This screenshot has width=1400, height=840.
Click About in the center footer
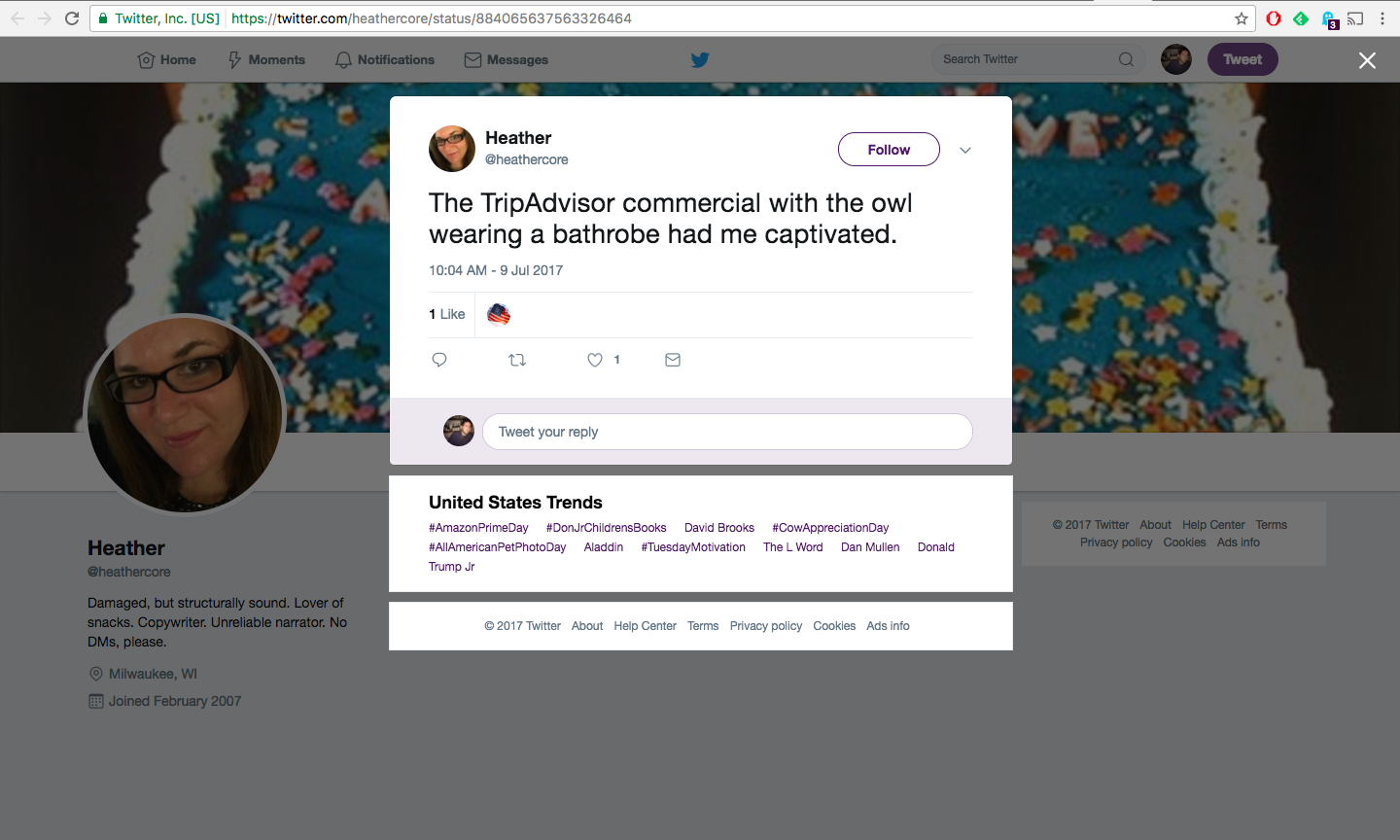[587, 626]
